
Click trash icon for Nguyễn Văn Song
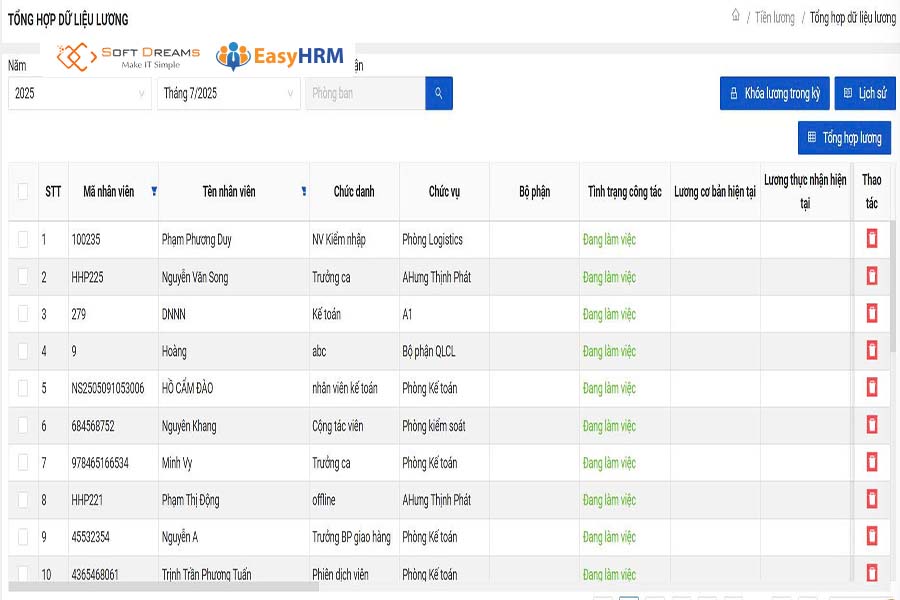click(x=871, y=276)
